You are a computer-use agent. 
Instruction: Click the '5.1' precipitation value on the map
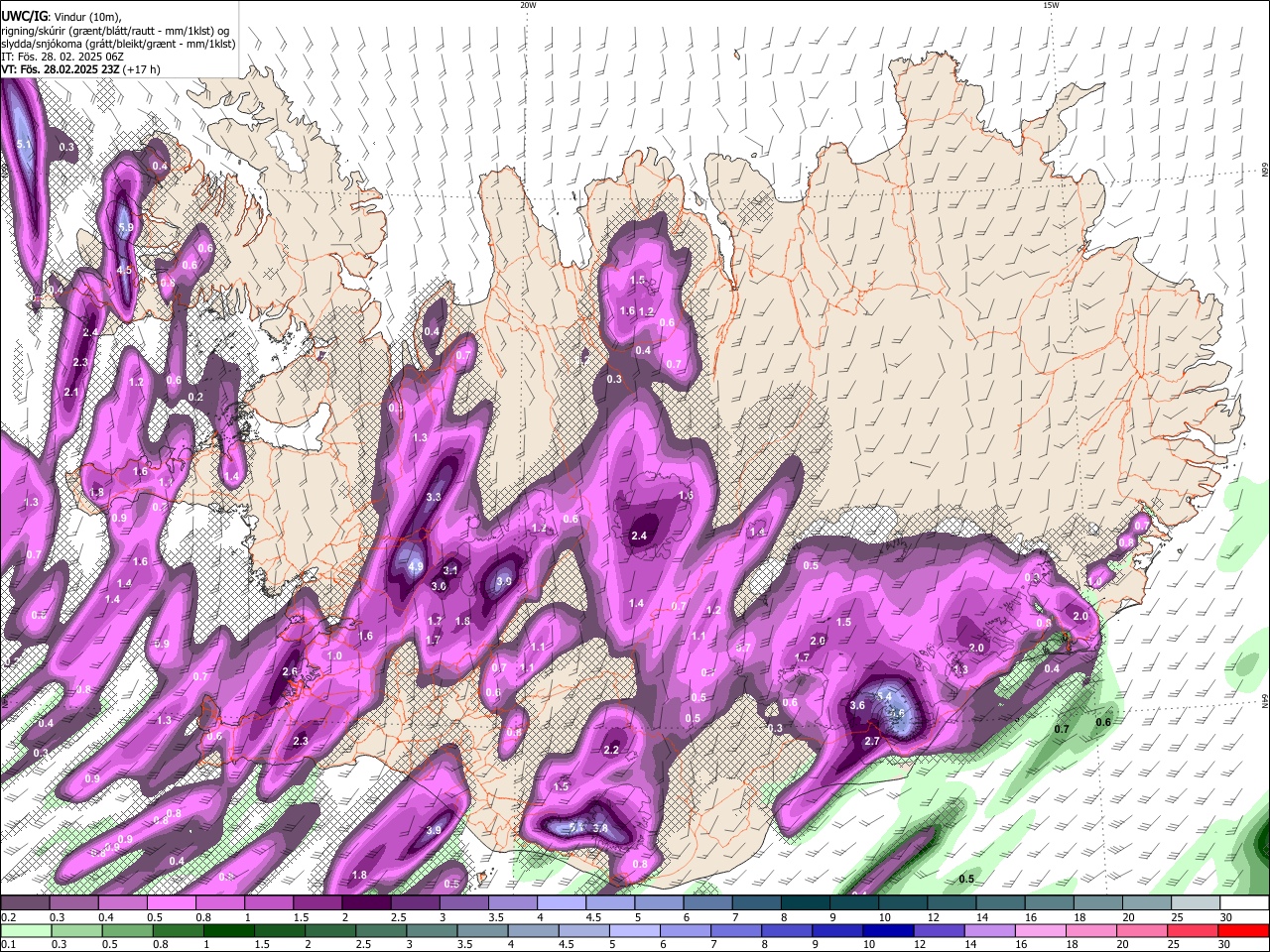pyautogui.click(x=26, y=145)
